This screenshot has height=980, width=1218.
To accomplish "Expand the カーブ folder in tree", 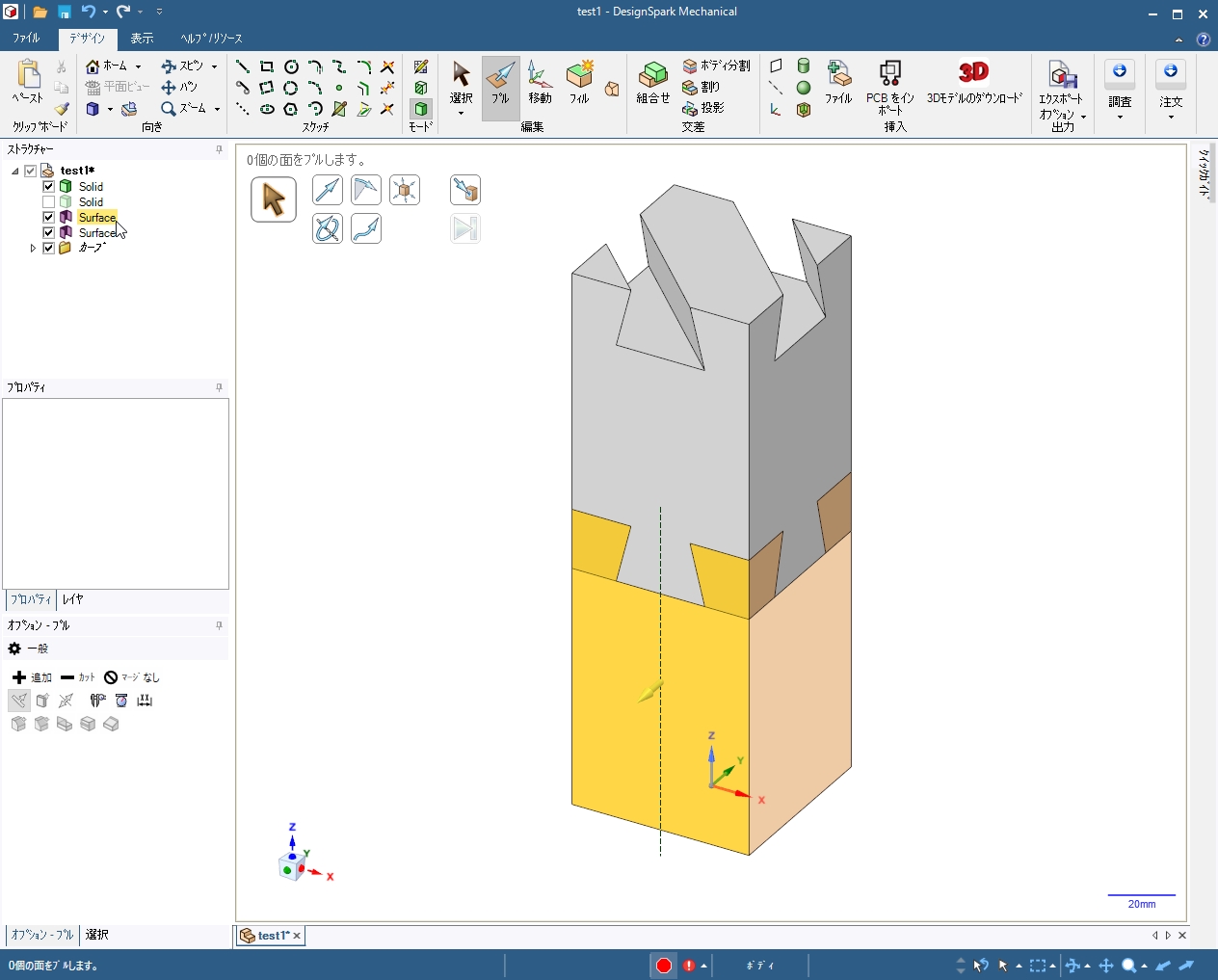I will click(33, 249).
